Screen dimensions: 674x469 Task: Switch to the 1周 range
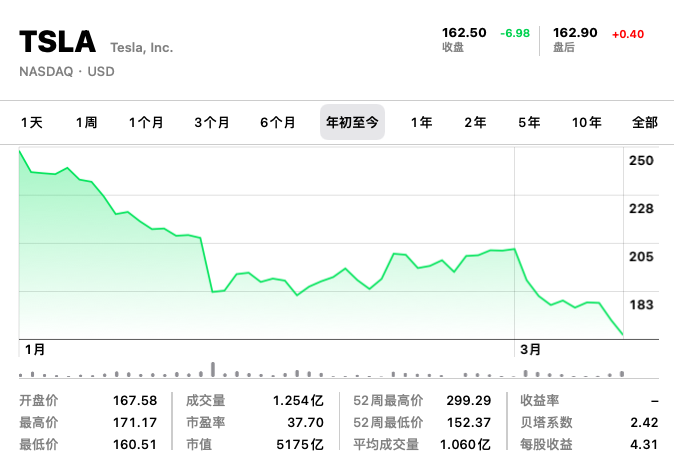click(86, 123)
